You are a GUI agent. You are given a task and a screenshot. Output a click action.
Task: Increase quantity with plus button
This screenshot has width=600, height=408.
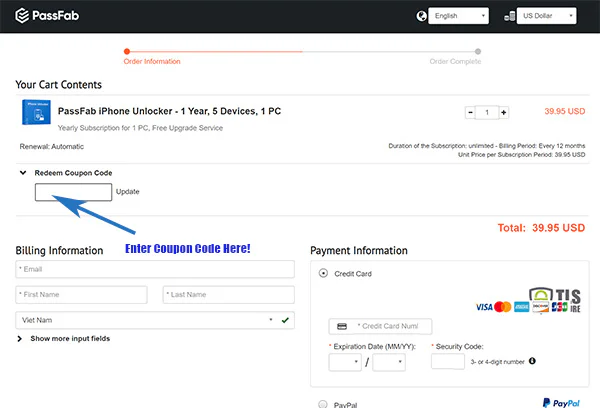click(504, 113)
